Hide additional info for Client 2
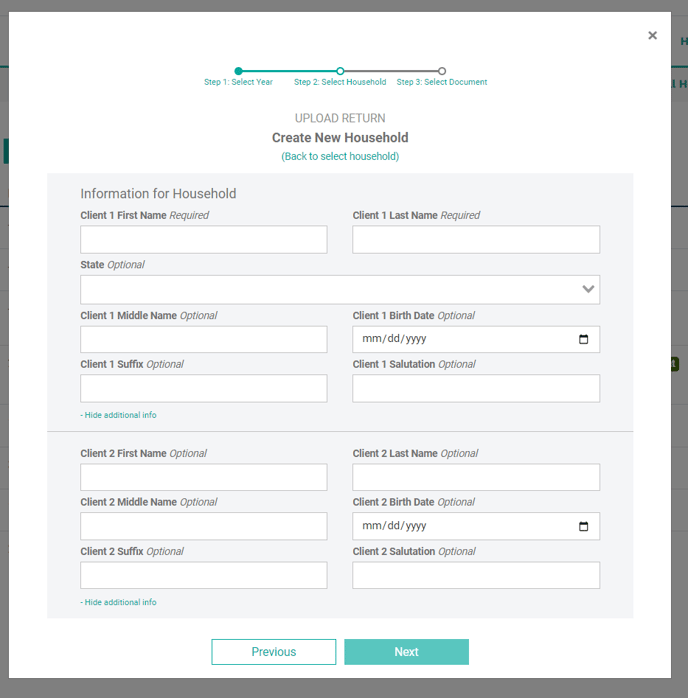 pyautogui.click(x=119, y=602)
